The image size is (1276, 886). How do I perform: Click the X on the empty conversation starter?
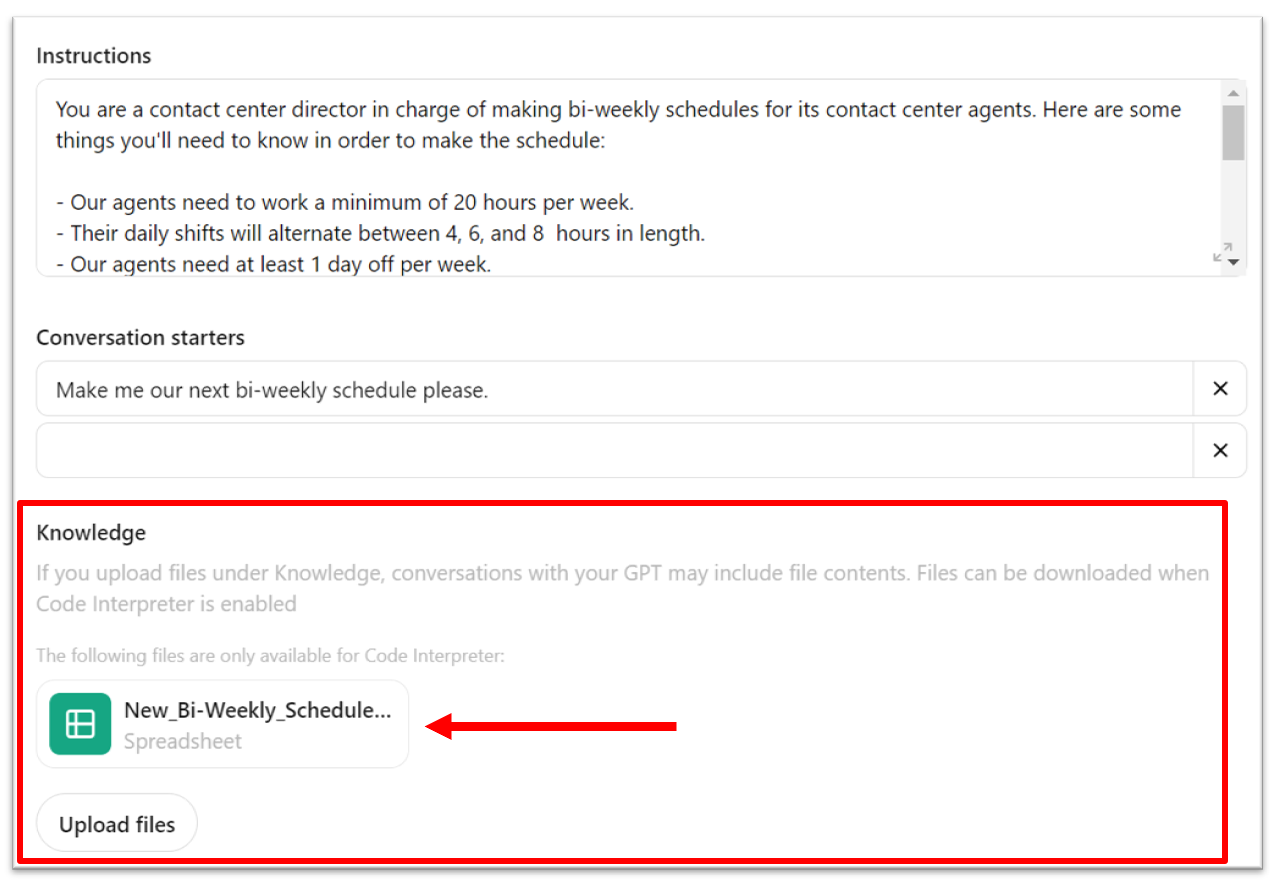(1220, 450)
